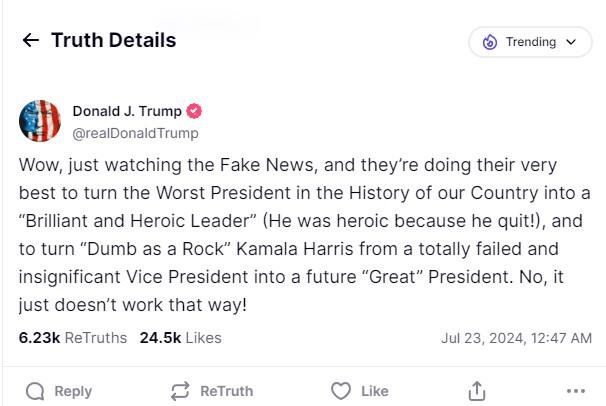
Task: Click the red verified badge
Action: tap(195, 111)
